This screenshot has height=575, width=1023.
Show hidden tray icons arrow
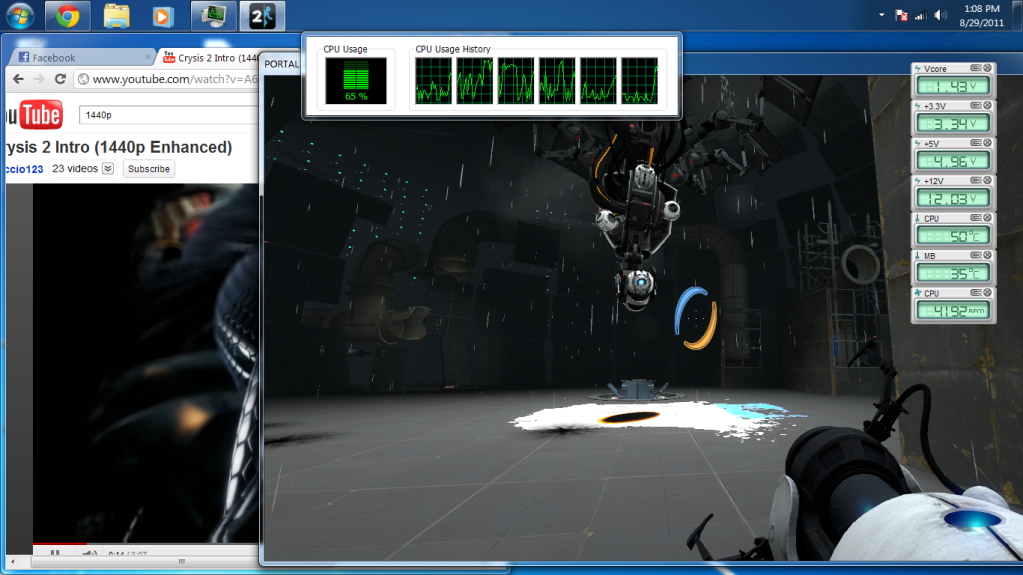point(881,15)
